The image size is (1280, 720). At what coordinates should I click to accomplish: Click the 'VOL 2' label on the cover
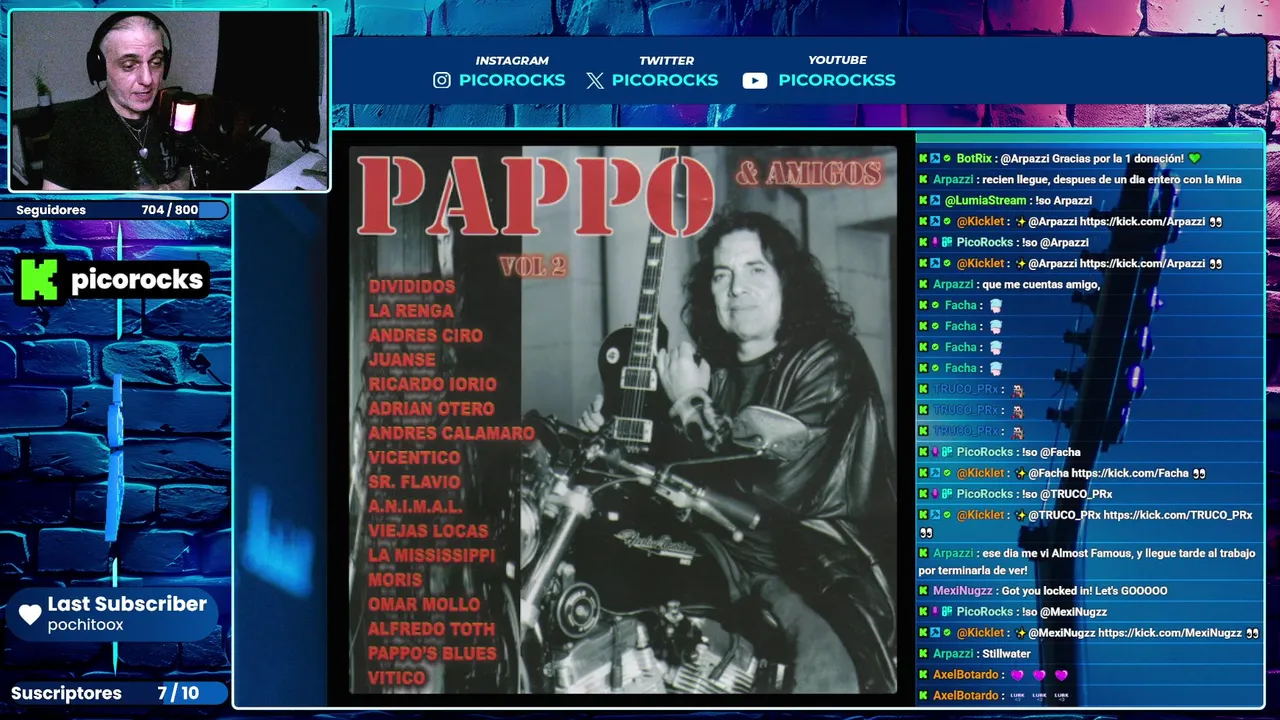[x=533, y=266]
